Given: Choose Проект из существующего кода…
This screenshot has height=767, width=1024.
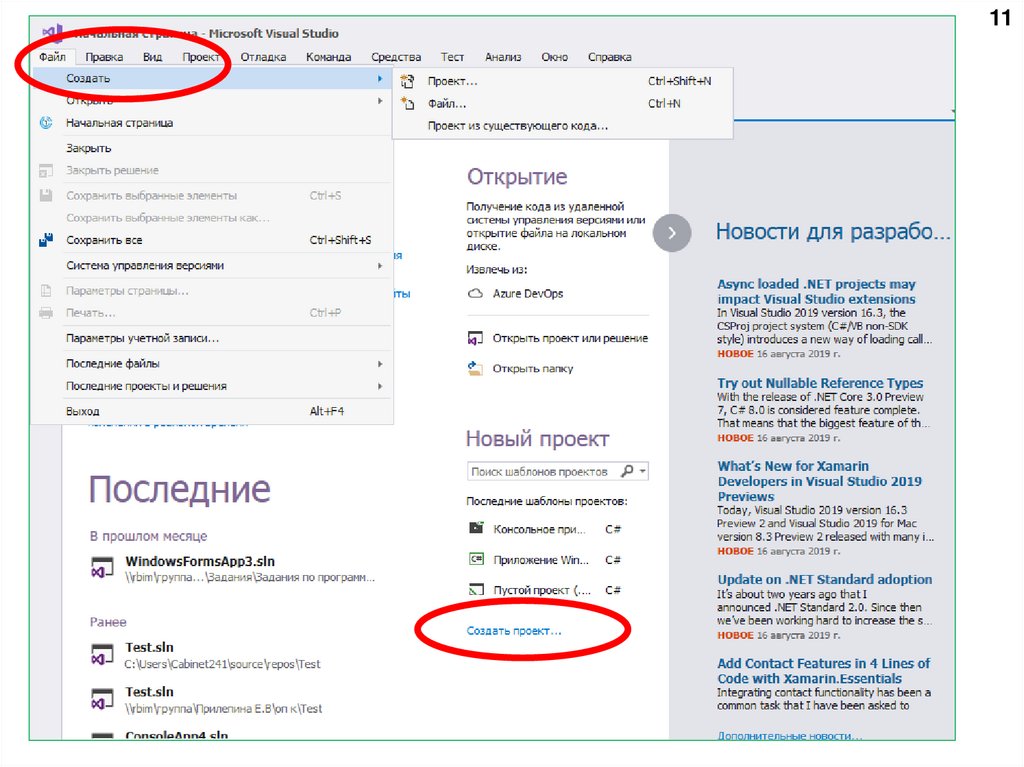Looking at the screenshot, I should coord(562,125).
